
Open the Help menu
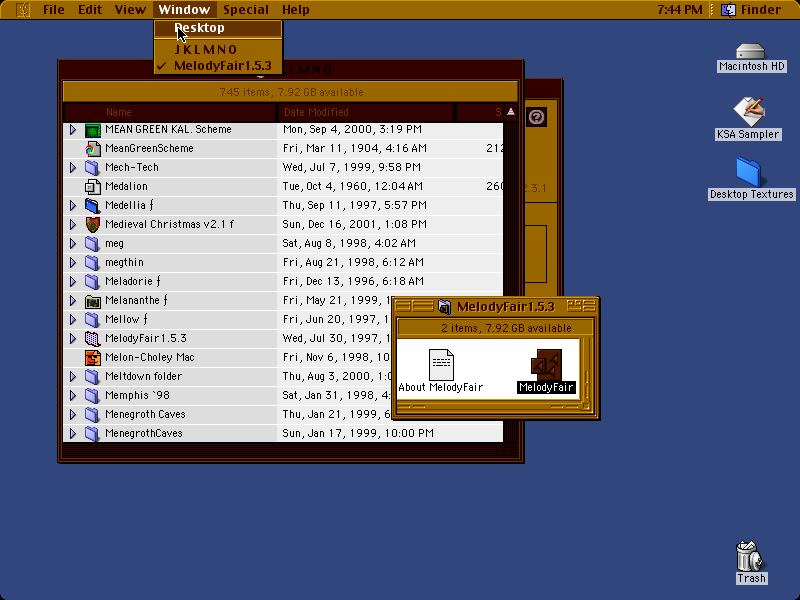[x=296, y=9]
